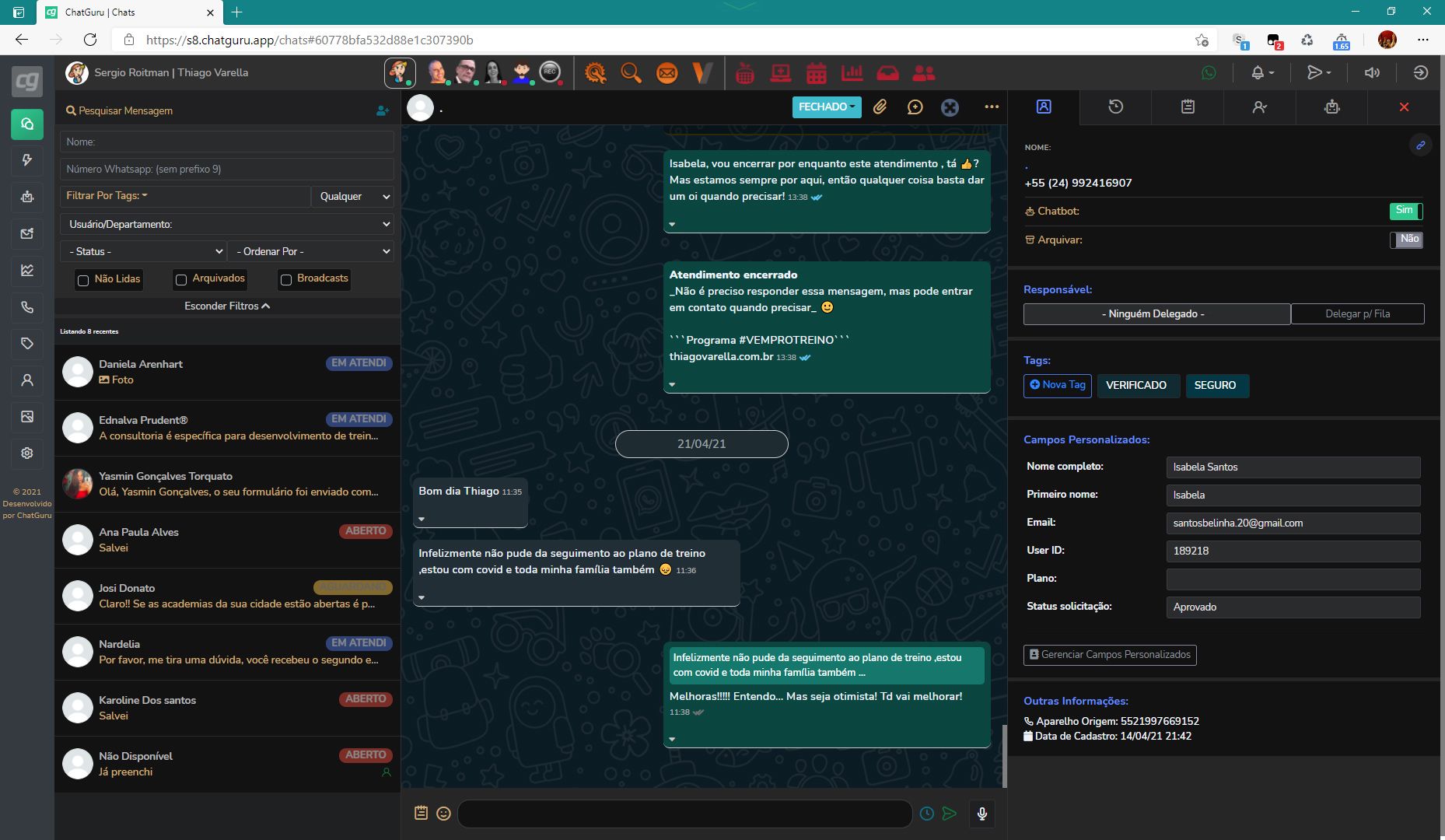Image resolution: width=1445 pixels, height=840 pixels.
Task: Open the three-dot chat options menu
Action: coord(992,107)
